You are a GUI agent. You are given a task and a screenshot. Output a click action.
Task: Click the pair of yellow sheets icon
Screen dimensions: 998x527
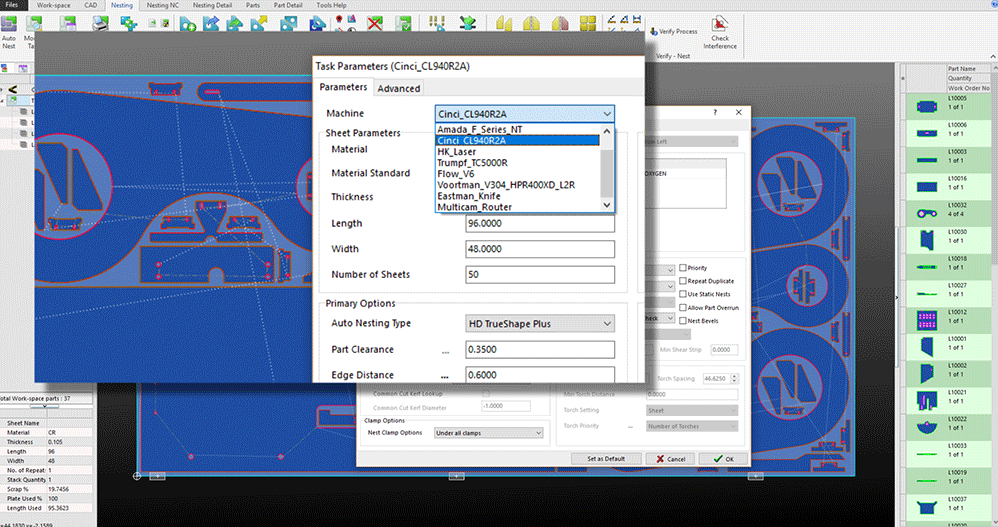(x=504, y=24)
